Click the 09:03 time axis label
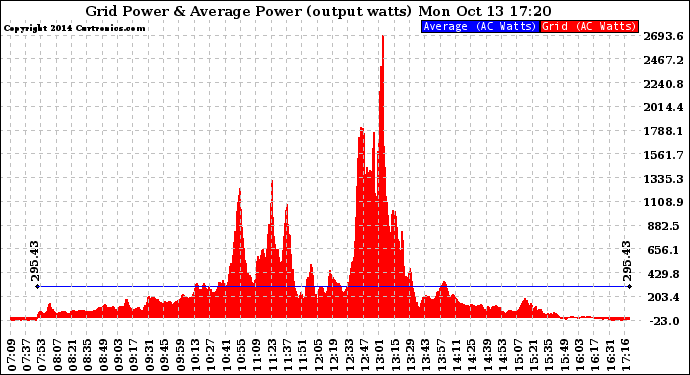The height and width of the screenshot is (375, 690). tap(118, 354)
